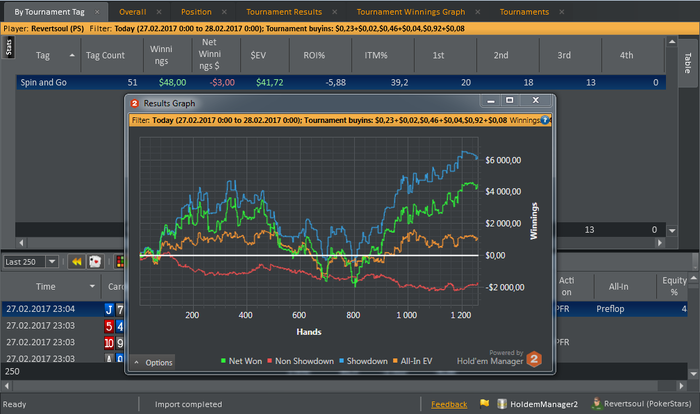Toggle All-In EV legend entry
700x414 pixels.
pyautogui.click(x=412, y=361)
